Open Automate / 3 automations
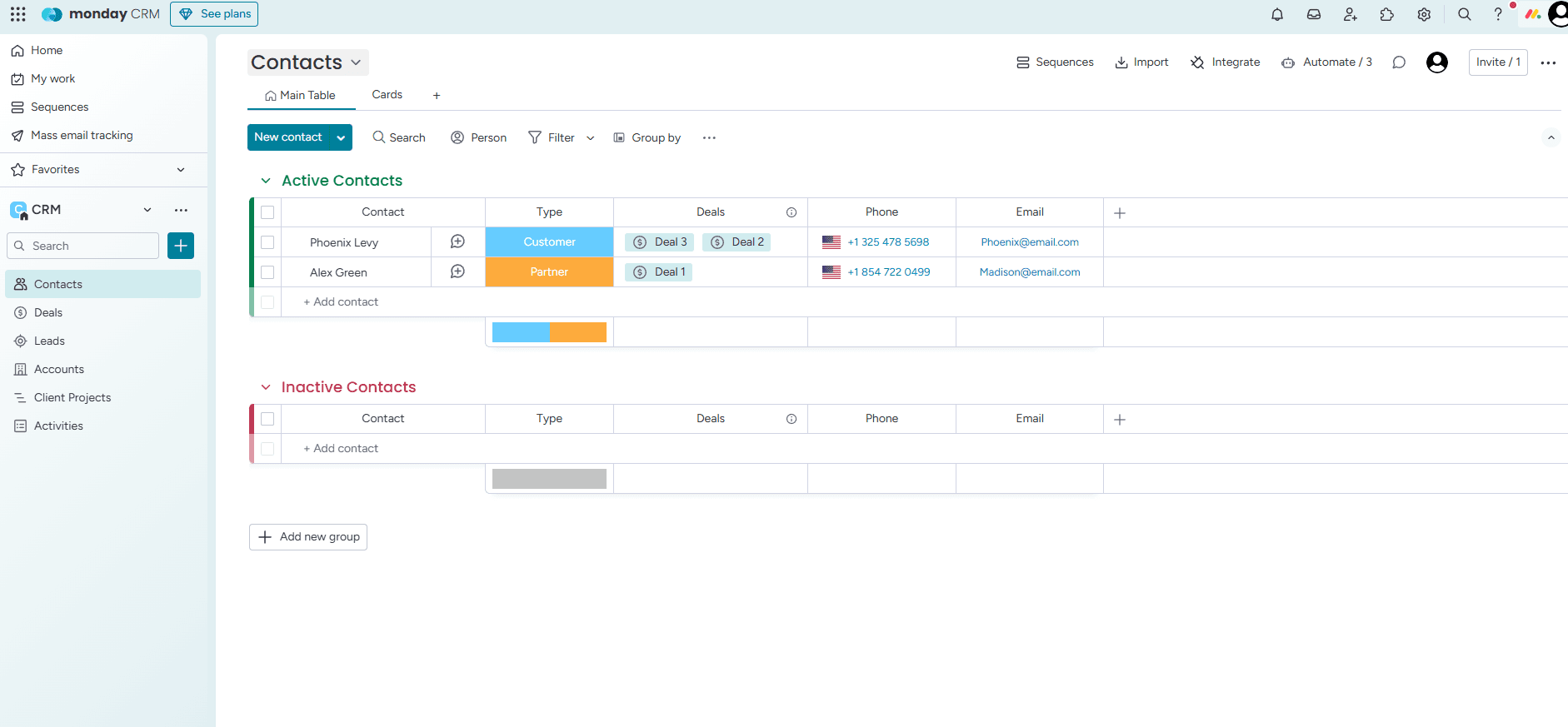The height and width of the screenshot is (727, 1568). coord(1327,62)
